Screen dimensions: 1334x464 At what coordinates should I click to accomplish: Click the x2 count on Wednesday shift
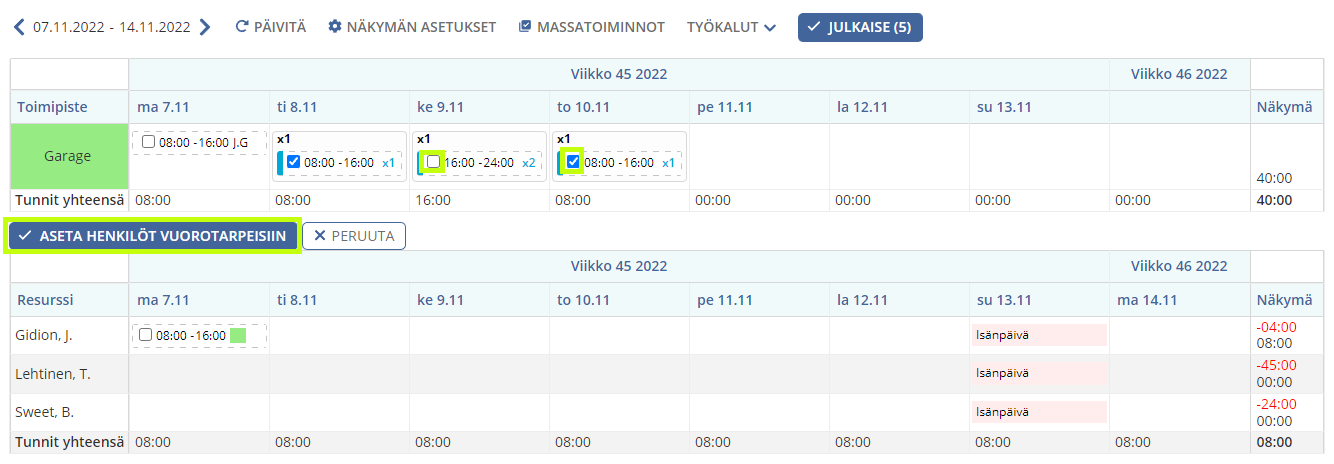point(529,162)
